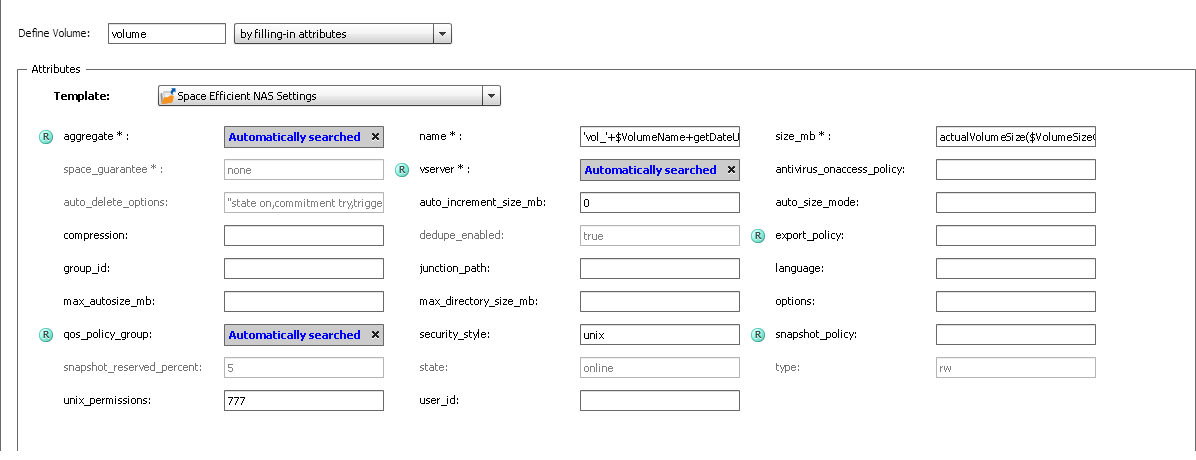Viewport: 1196px width, 460px height.
Task: Click the snapshot_policy input field
Action: (1015, 335)
